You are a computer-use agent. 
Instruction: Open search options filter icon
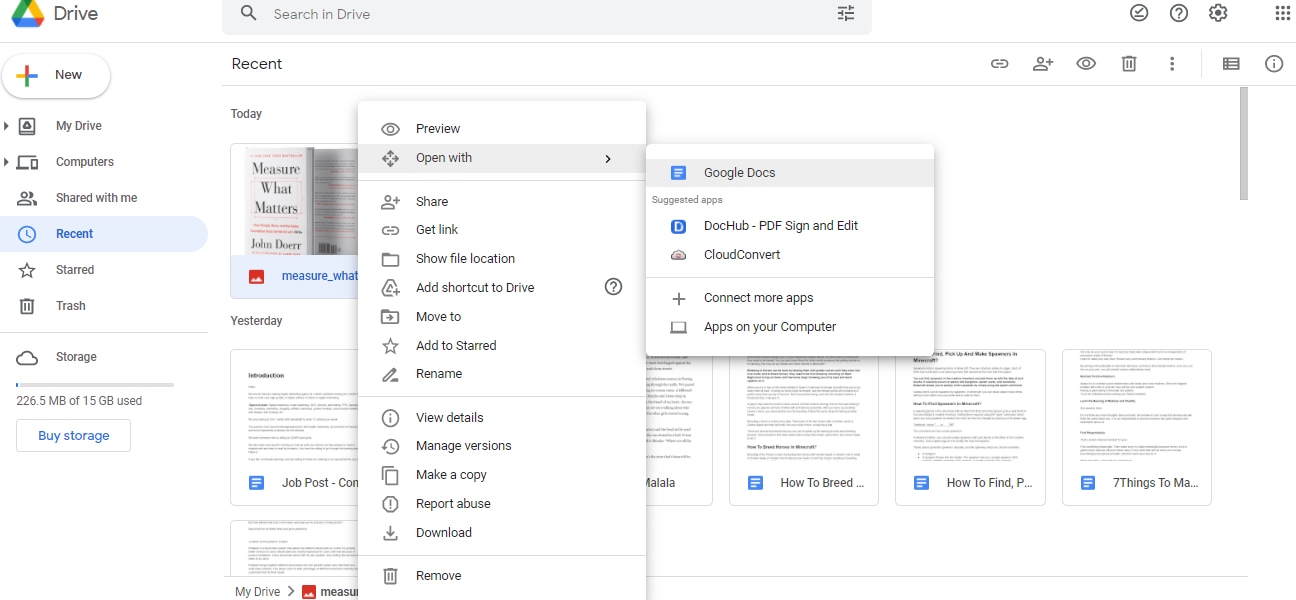[x=846, y=14]
